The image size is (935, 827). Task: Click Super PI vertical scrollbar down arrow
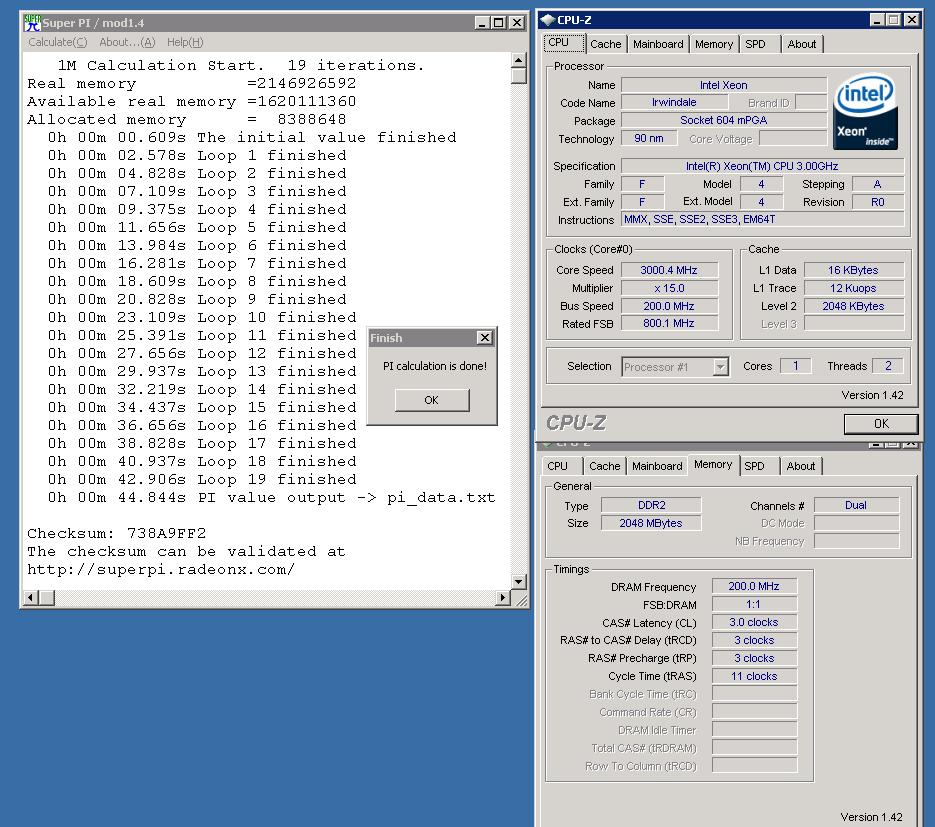(x=518, y=581)
